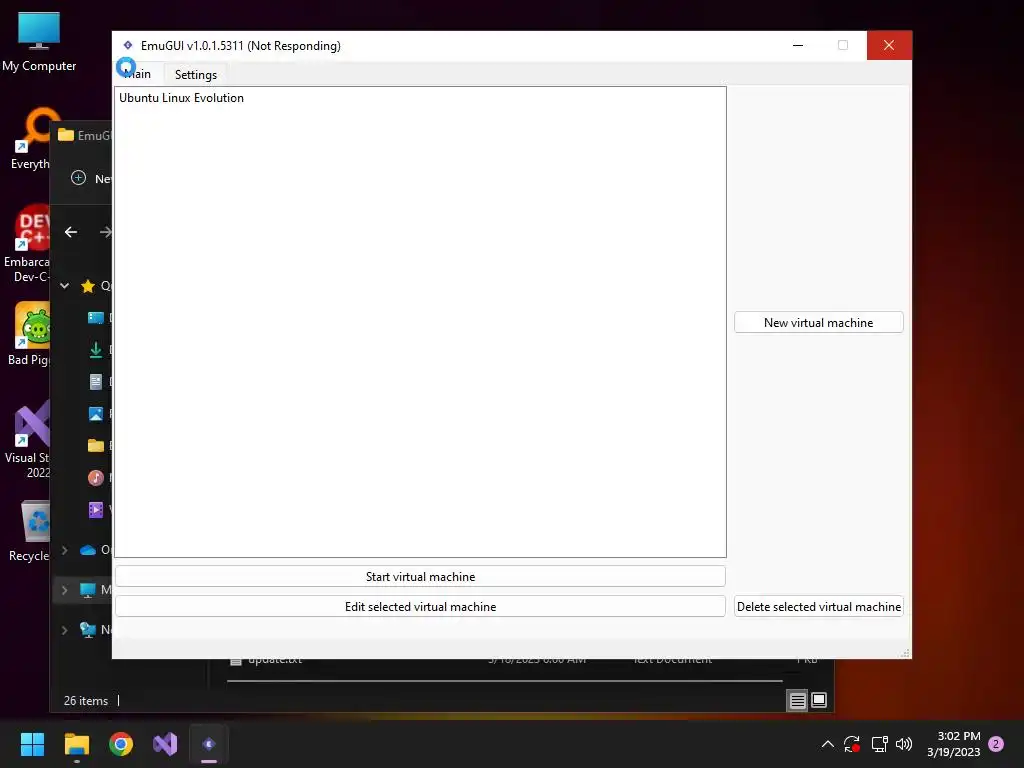The image size is (1024, 768).
Task: Open the notification count badge
Action: click(996, 744)
